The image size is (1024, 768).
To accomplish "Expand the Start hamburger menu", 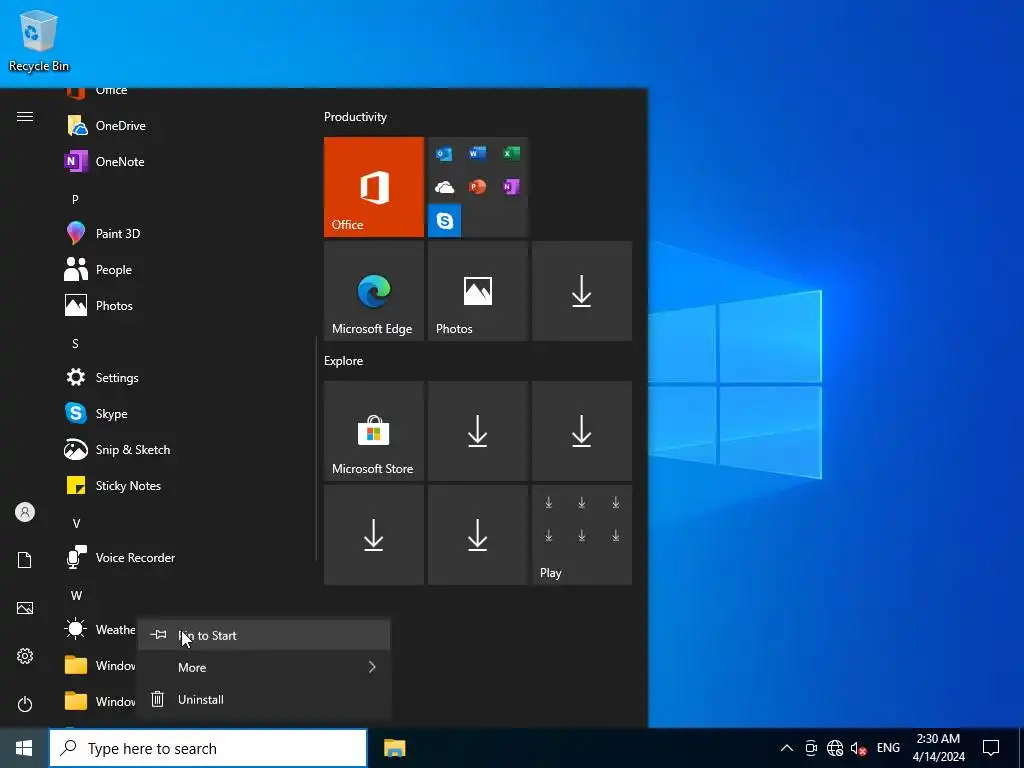I will tap(25, 117).
